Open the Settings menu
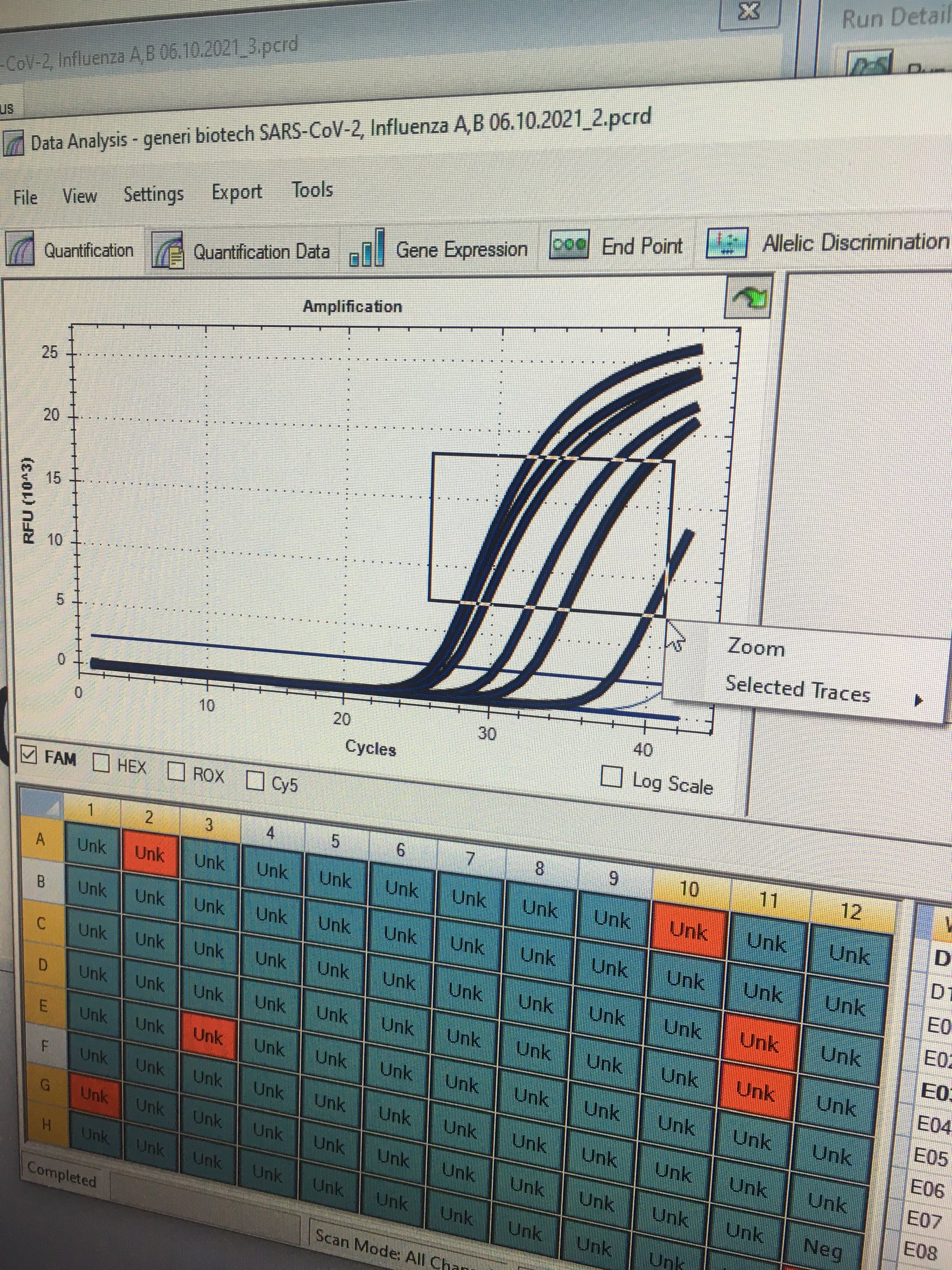 coord(153,194)
